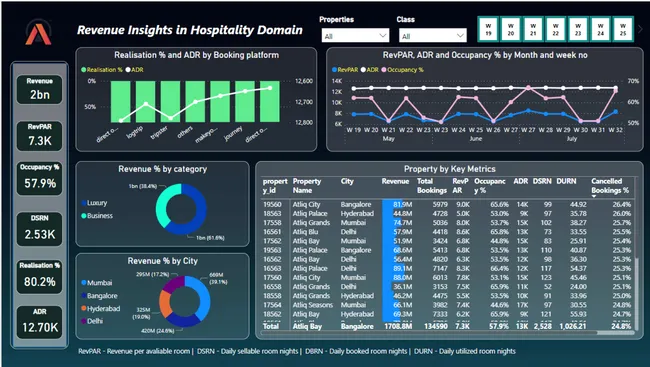Select the W 19 week slicer button

488,29
